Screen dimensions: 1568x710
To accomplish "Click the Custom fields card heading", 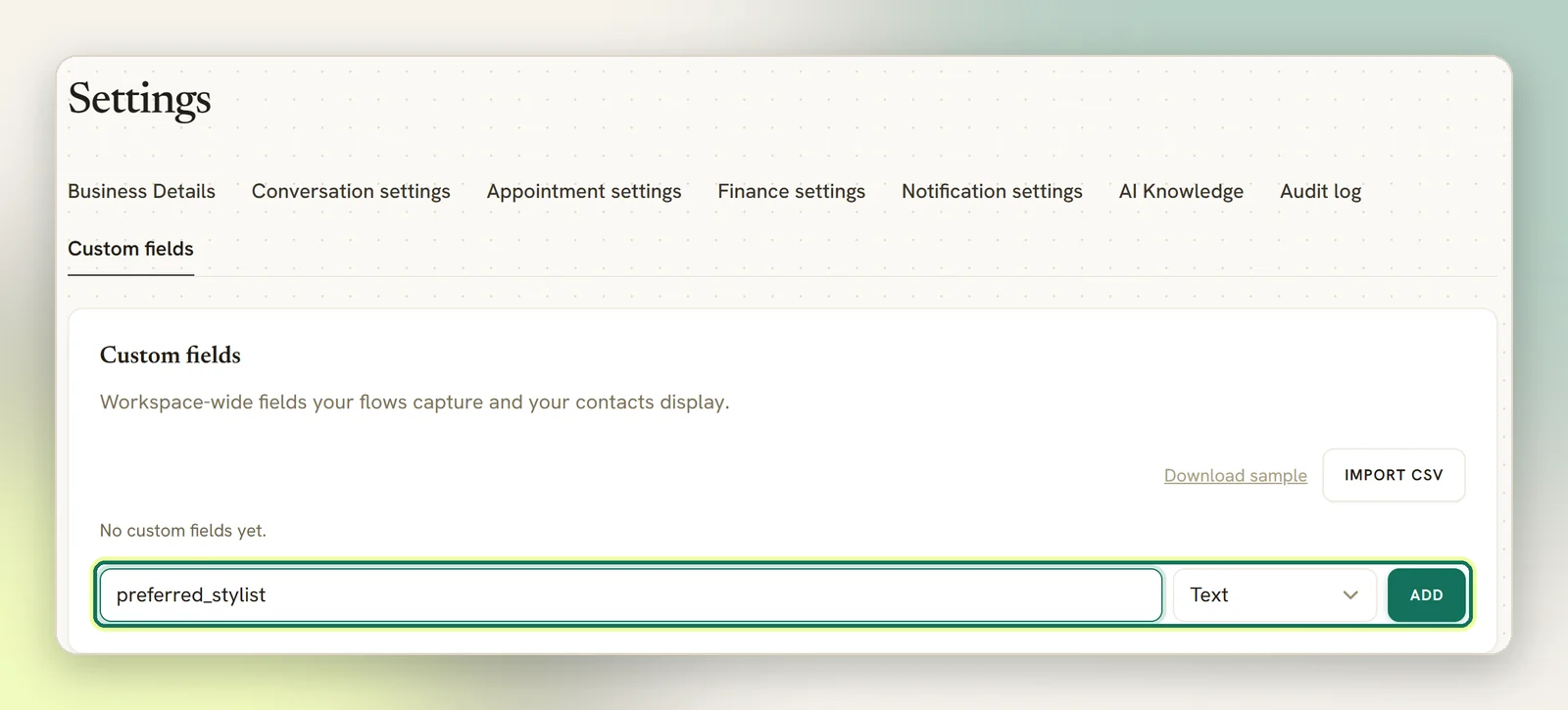I will 171,355.
